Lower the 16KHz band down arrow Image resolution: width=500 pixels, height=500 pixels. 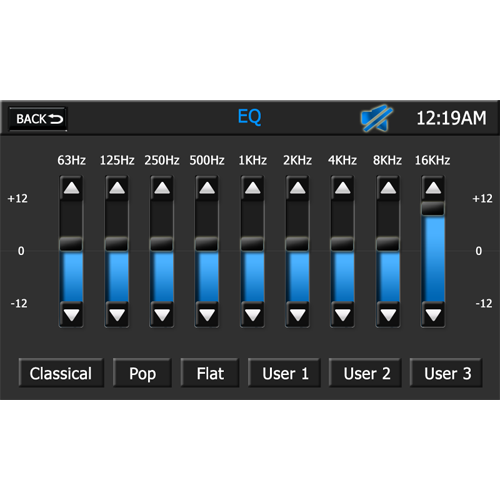tap(433, 314)
